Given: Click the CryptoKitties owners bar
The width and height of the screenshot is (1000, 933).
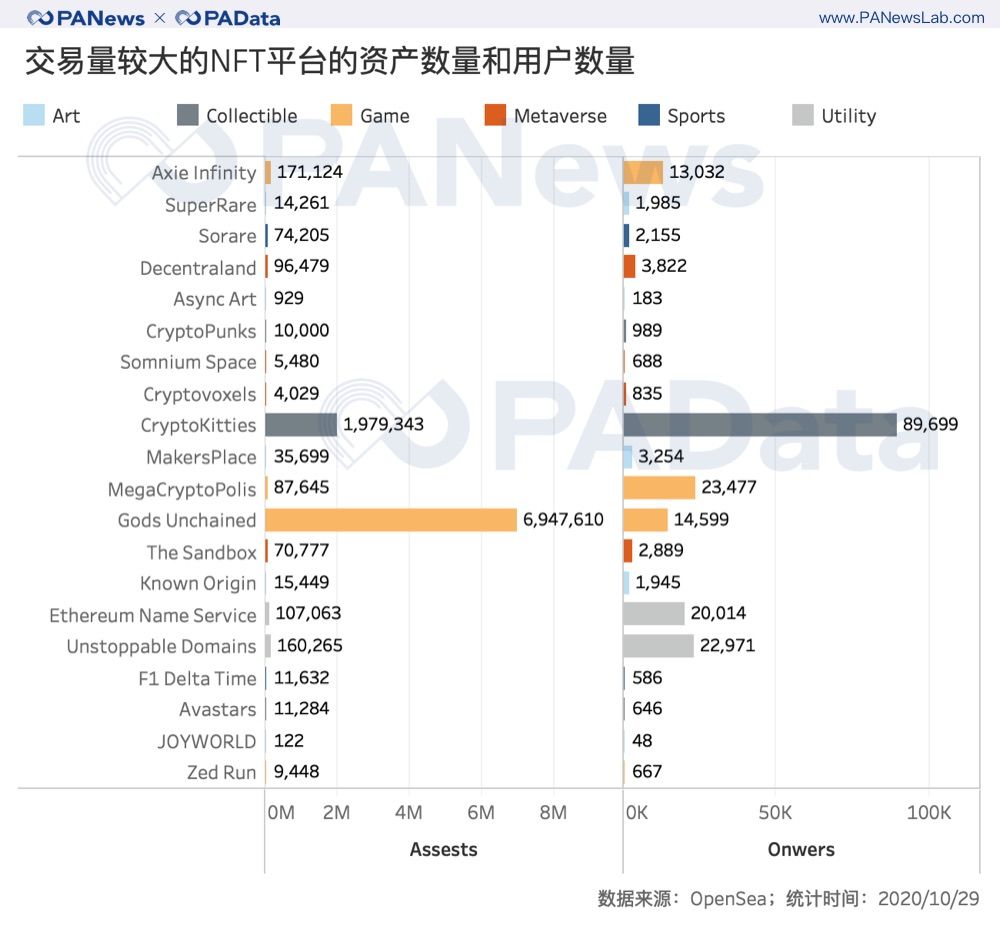Looking at the screenshot, I should (760, 425).
